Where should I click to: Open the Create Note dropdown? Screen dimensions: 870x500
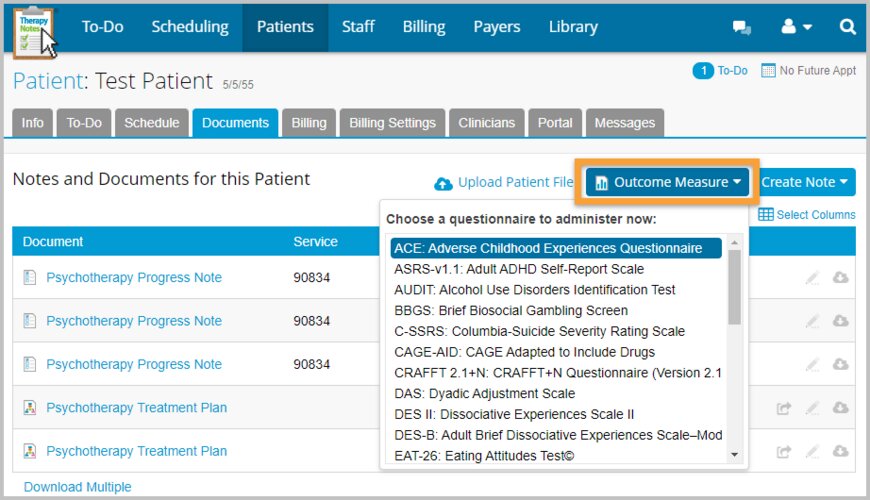click(804, 182)
